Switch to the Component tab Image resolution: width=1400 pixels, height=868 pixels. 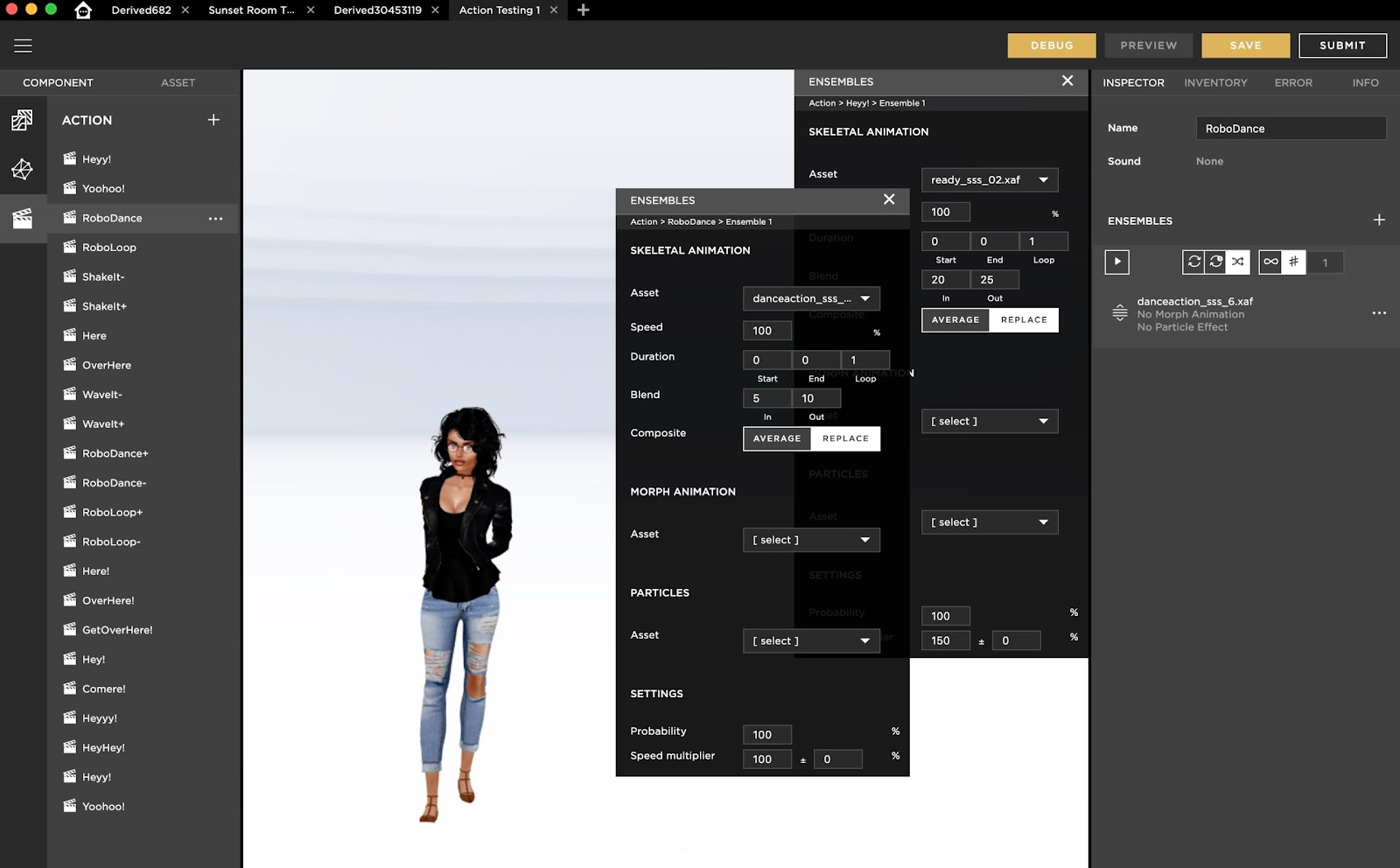pos(58,82)
